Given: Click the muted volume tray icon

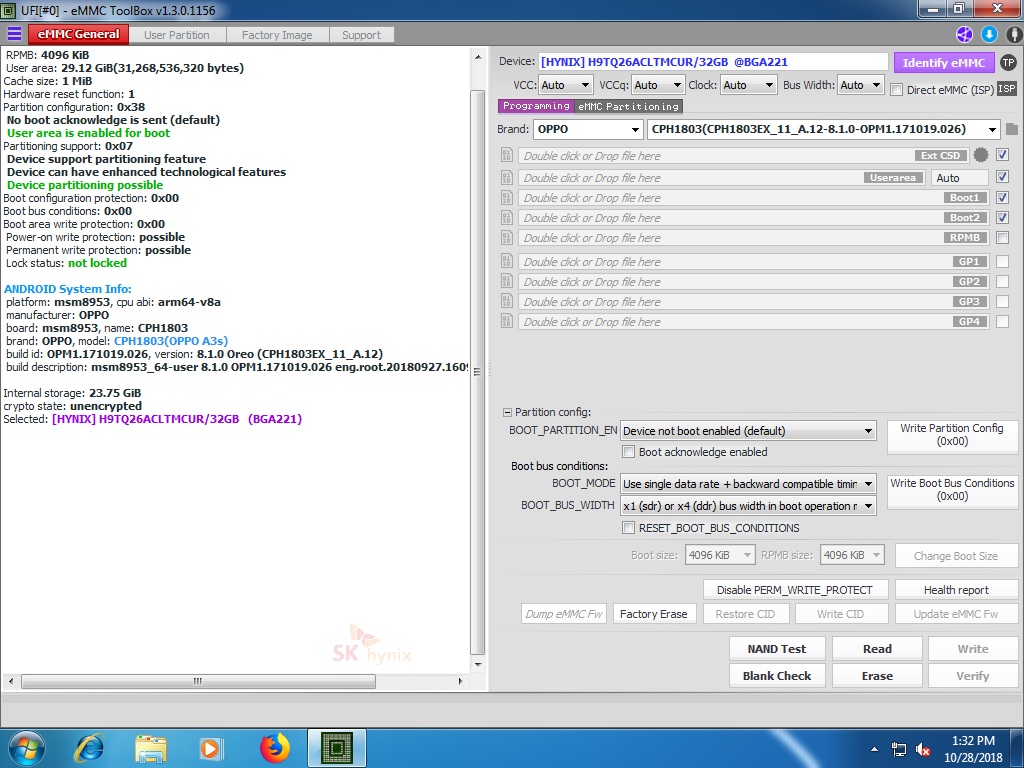Looking at the screenshot, I should click(923, 750).
